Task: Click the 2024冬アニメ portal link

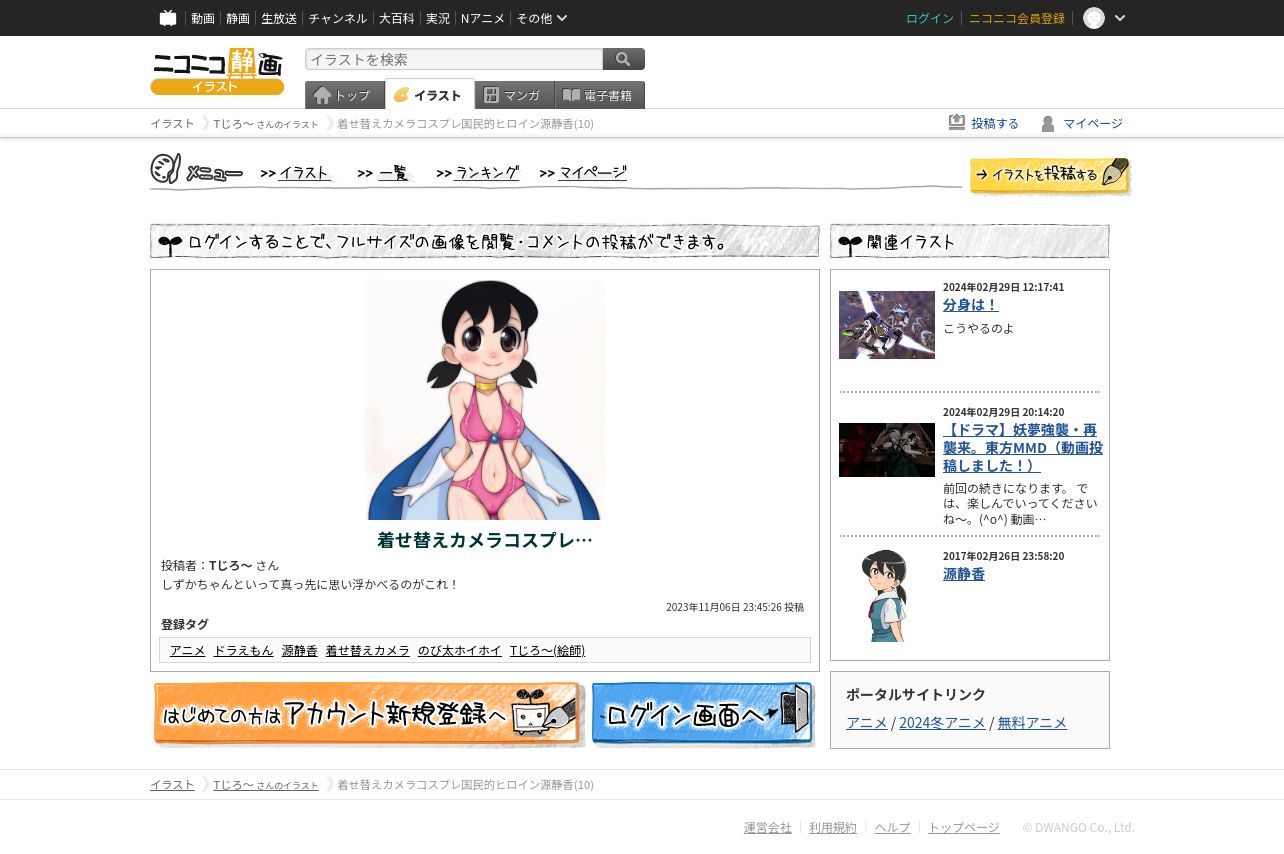Action: tap(942, 722)
